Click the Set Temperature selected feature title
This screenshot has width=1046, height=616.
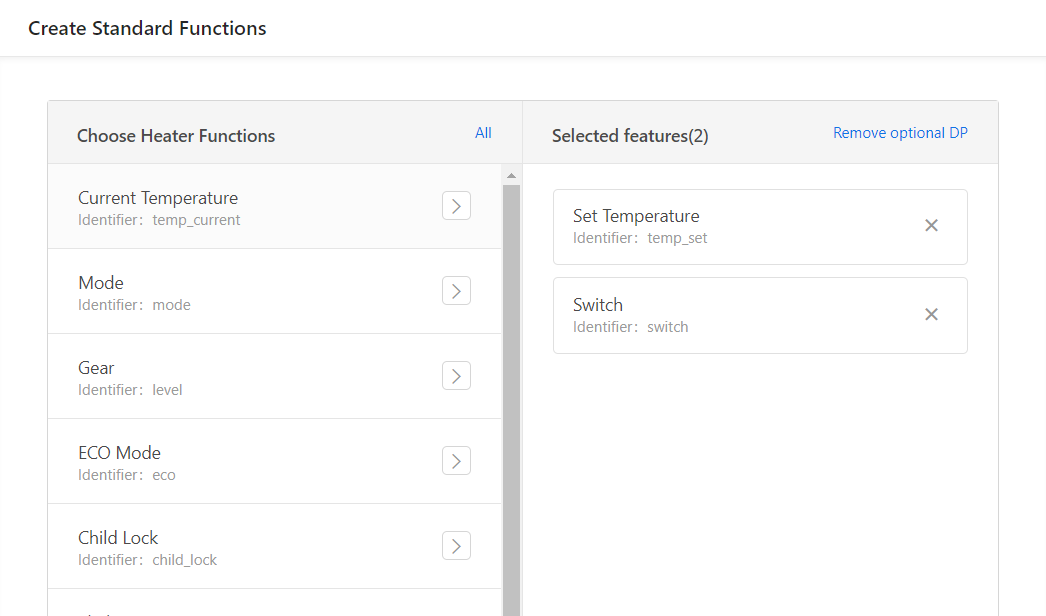tap(636, 216)
